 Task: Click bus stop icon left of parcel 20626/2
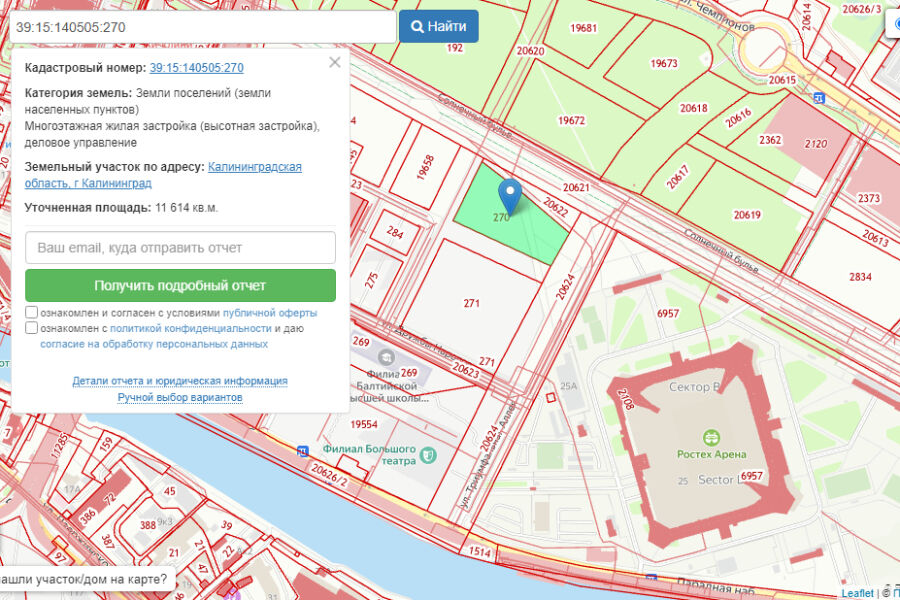click(x=303, y=450)
